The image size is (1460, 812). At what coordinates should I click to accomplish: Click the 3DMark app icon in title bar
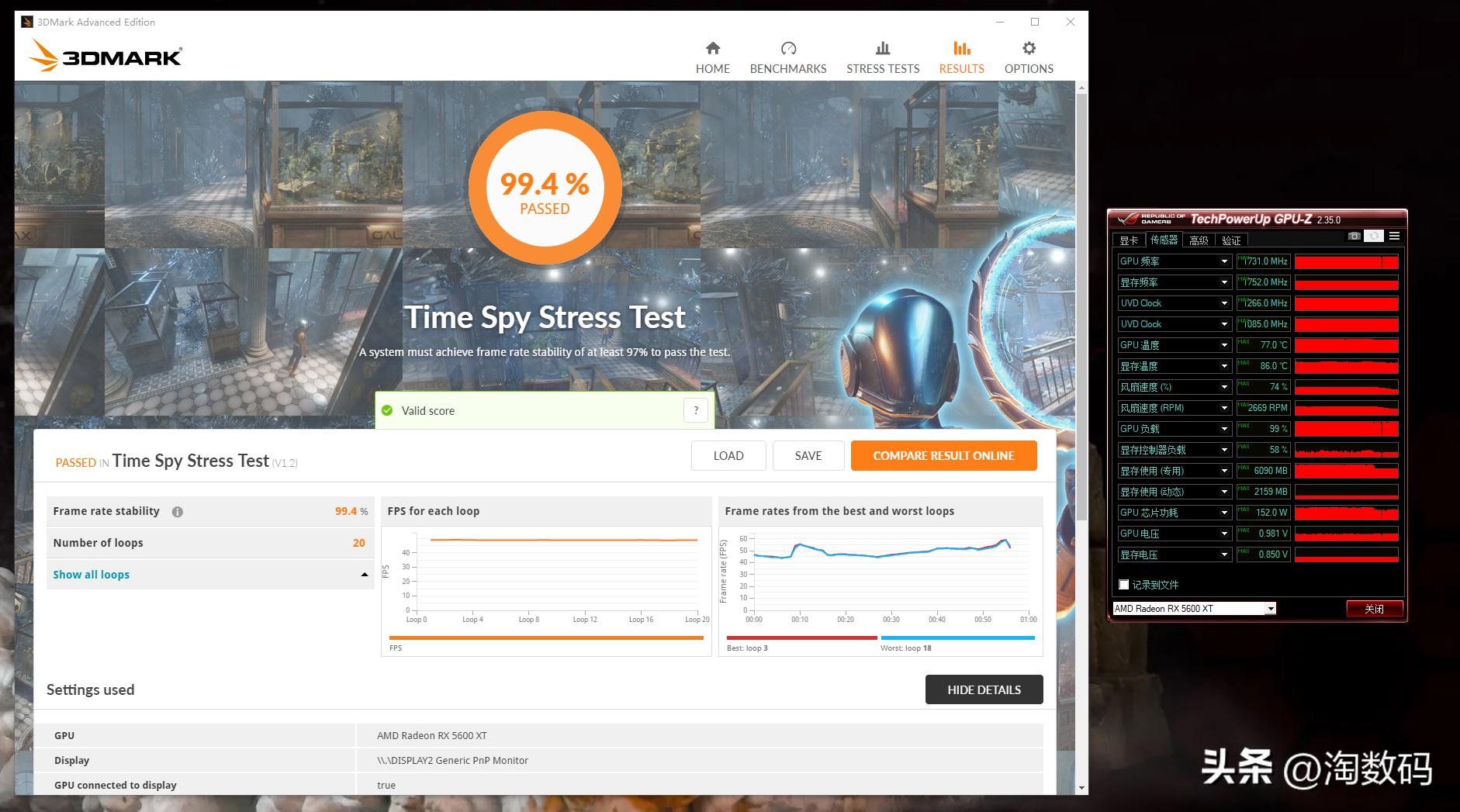(x=27, y=22)
